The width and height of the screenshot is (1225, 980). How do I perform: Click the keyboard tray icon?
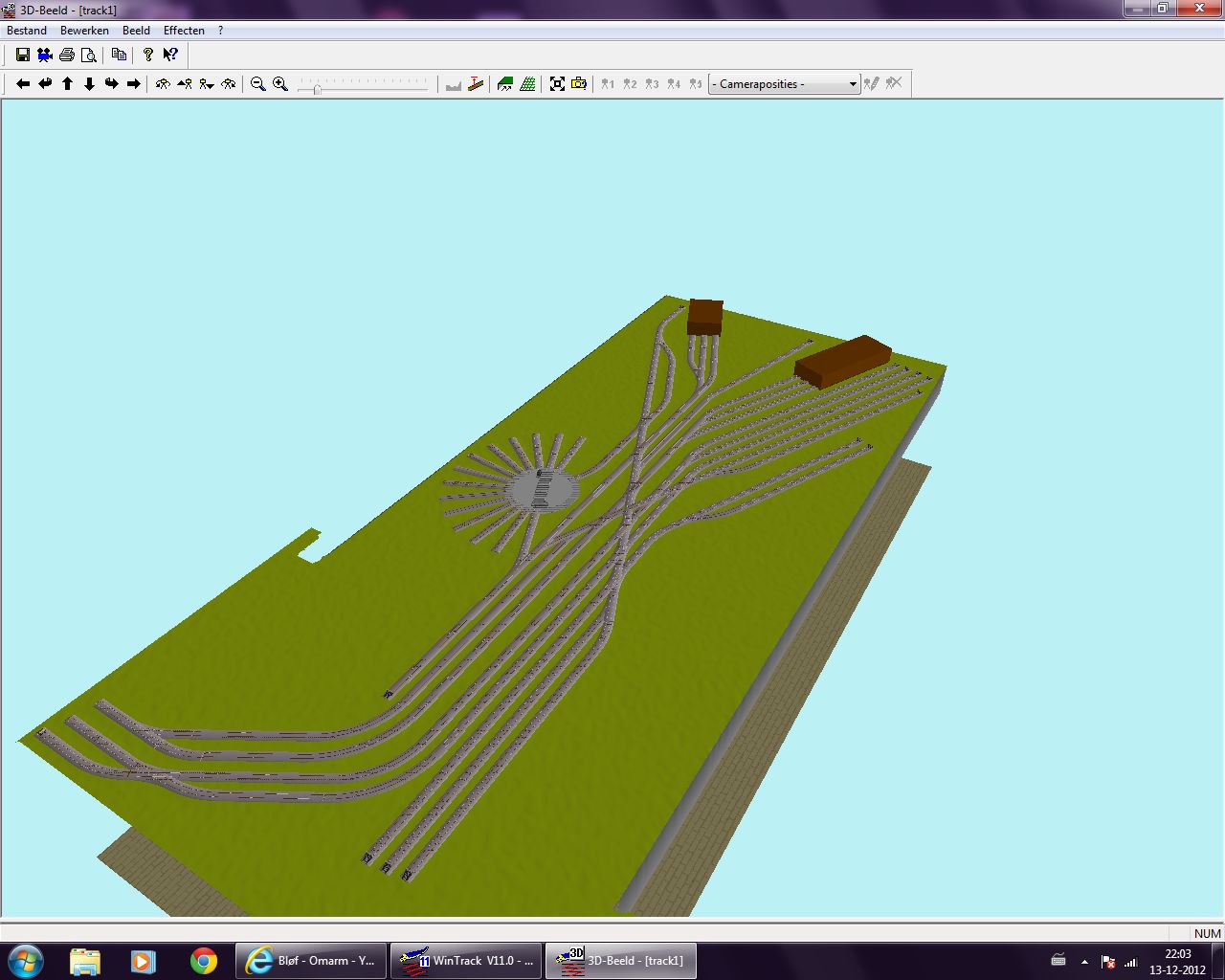[x=1058, y=961]
